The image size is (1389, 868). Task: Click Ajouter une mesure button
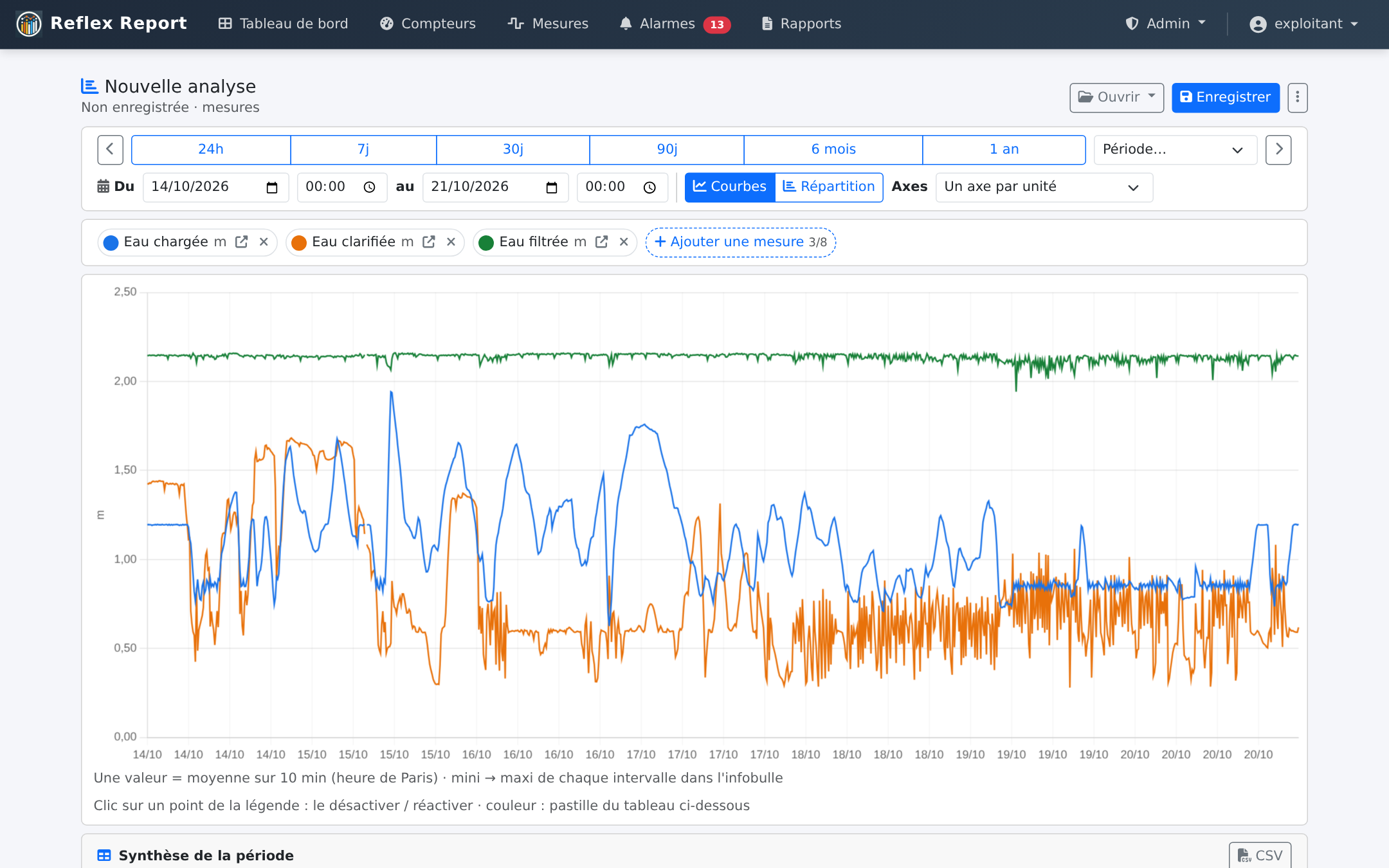[741, 242]
